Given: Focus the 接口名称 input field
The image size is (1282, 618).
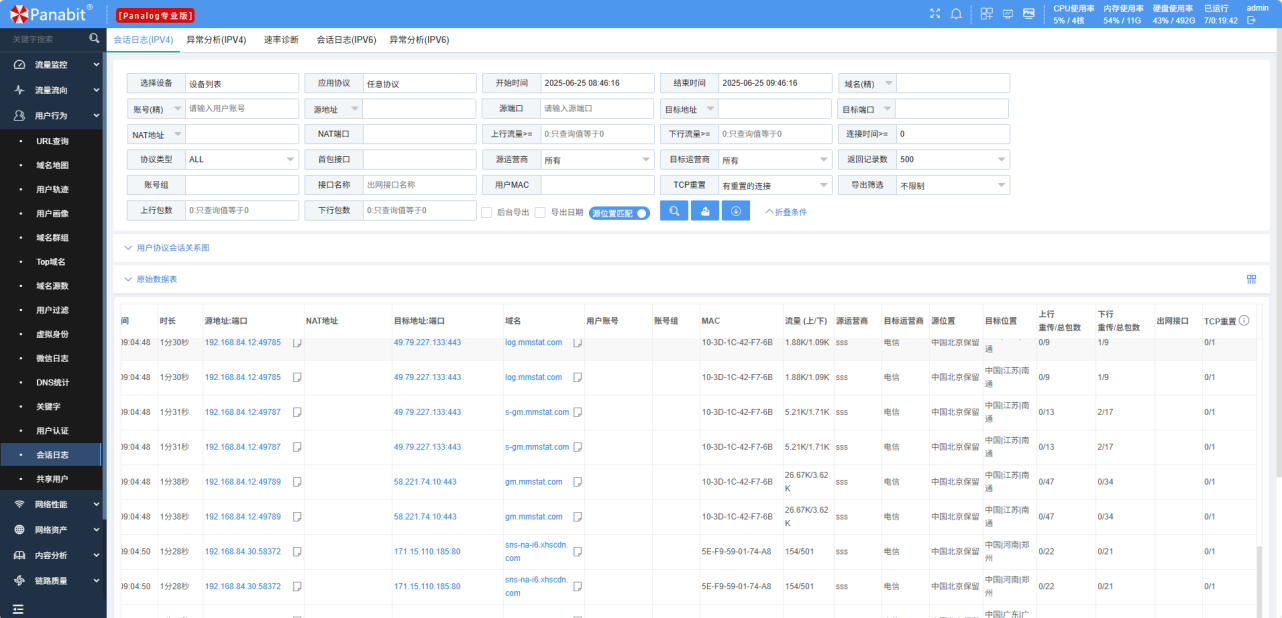Looking at the screenshot, I should (x=420, y=185).
